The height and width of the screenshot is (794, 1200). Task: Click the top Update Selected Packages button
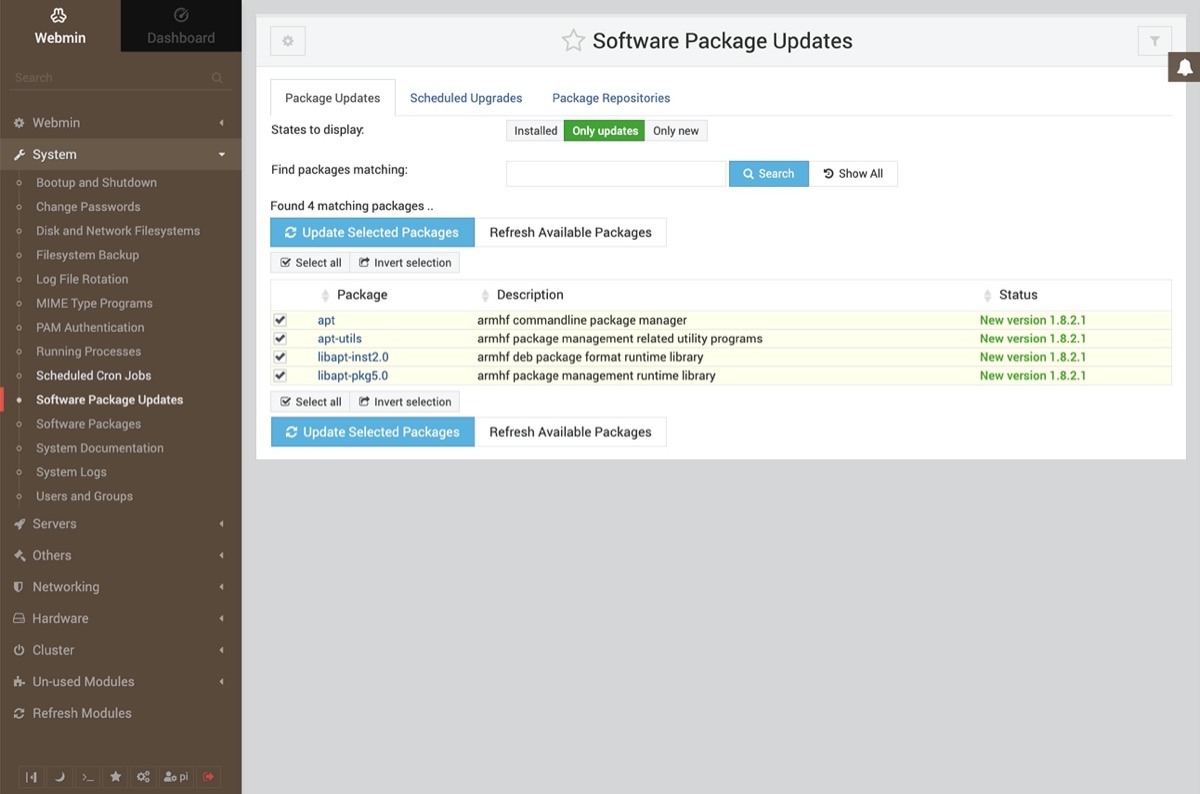coord(372,232)
